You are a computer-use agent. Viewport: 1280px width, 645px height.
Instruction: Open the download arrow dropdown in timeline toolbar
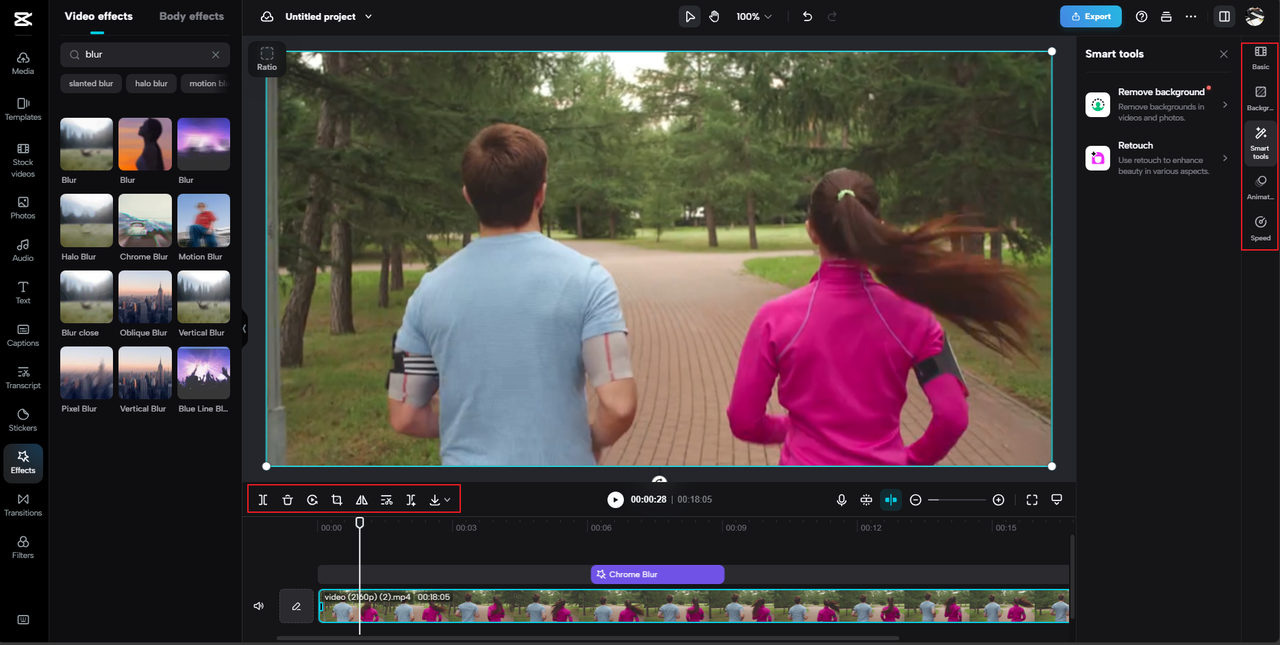(439, 500)
